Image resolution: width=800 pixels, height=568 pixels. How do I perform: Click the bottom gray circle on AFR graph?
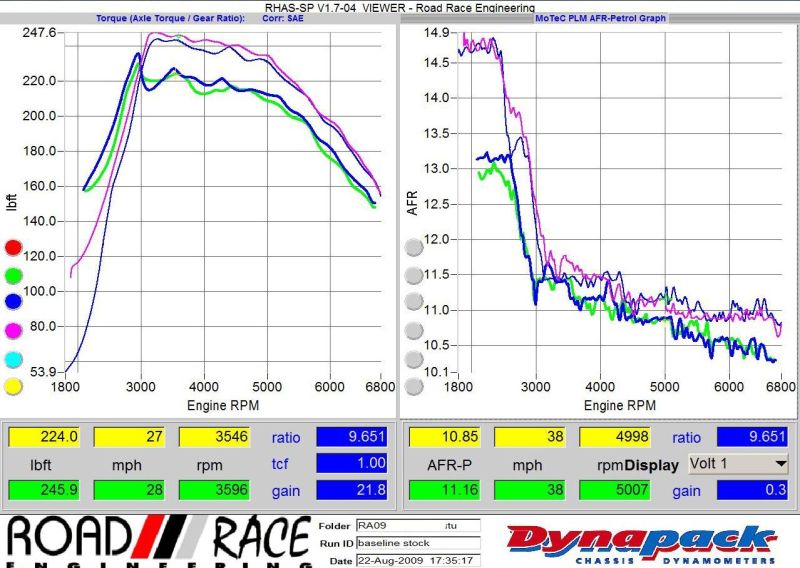[413, 386]
